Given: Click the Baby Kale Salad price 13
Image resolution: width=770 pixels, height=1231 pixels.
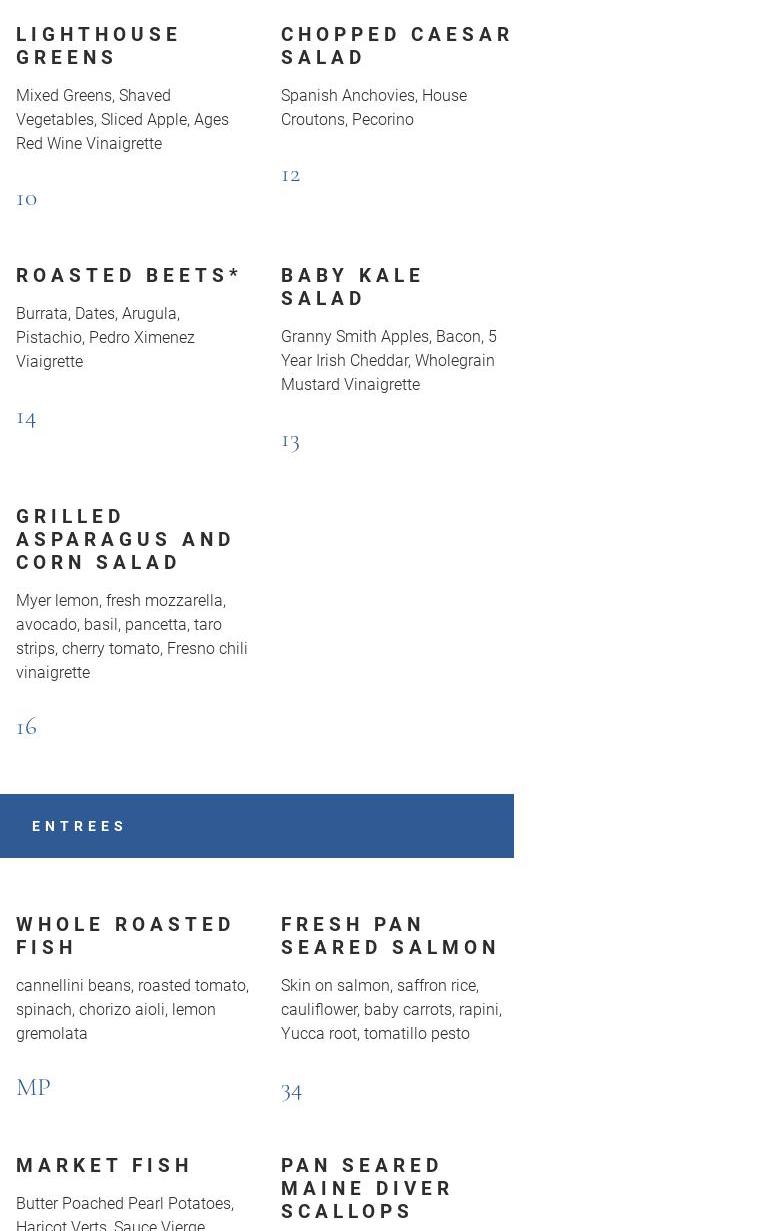Looking at the screenshot, I should point(291,440).
